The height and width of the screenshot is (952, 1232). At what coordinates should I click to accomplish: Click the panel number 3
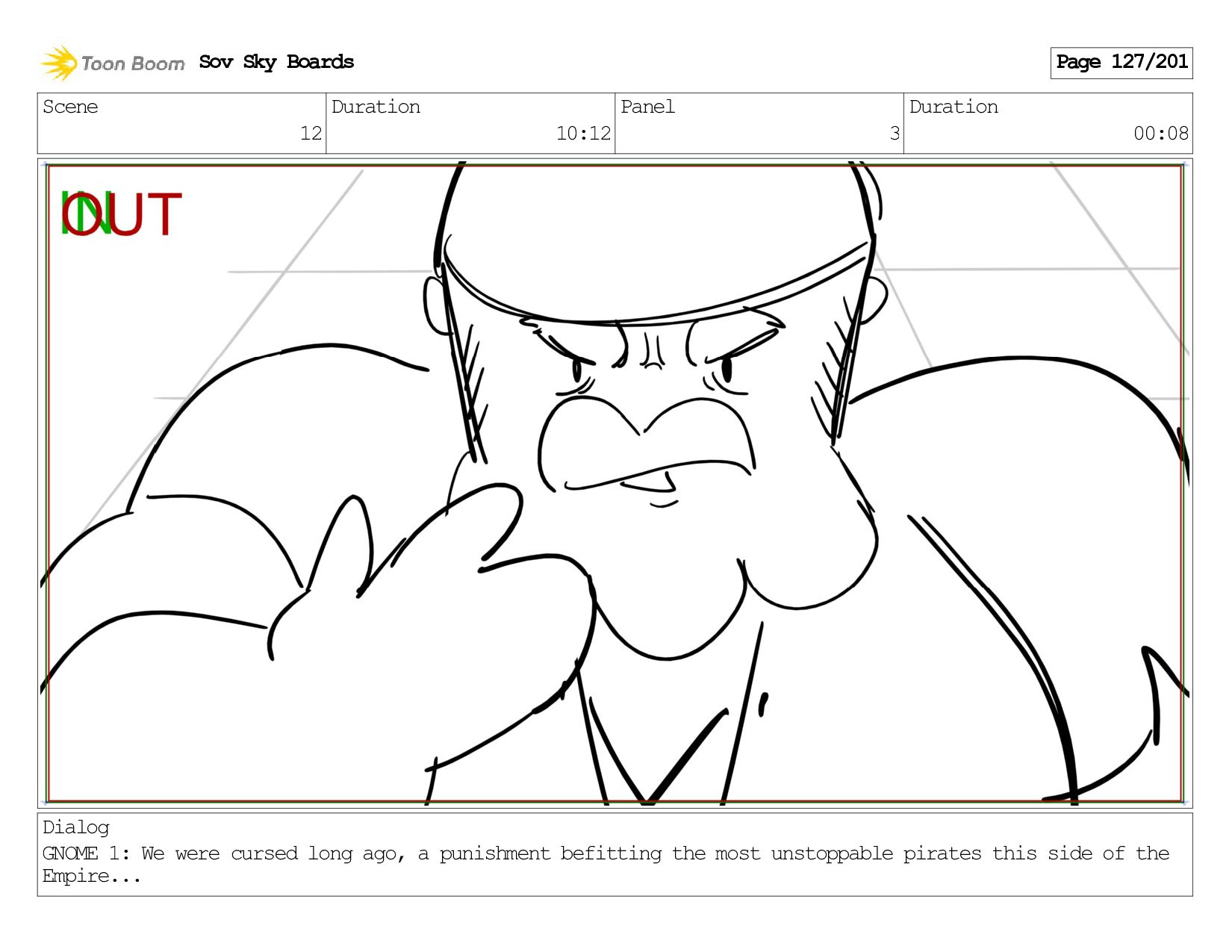pyautogui.click(x=895, y=134)
